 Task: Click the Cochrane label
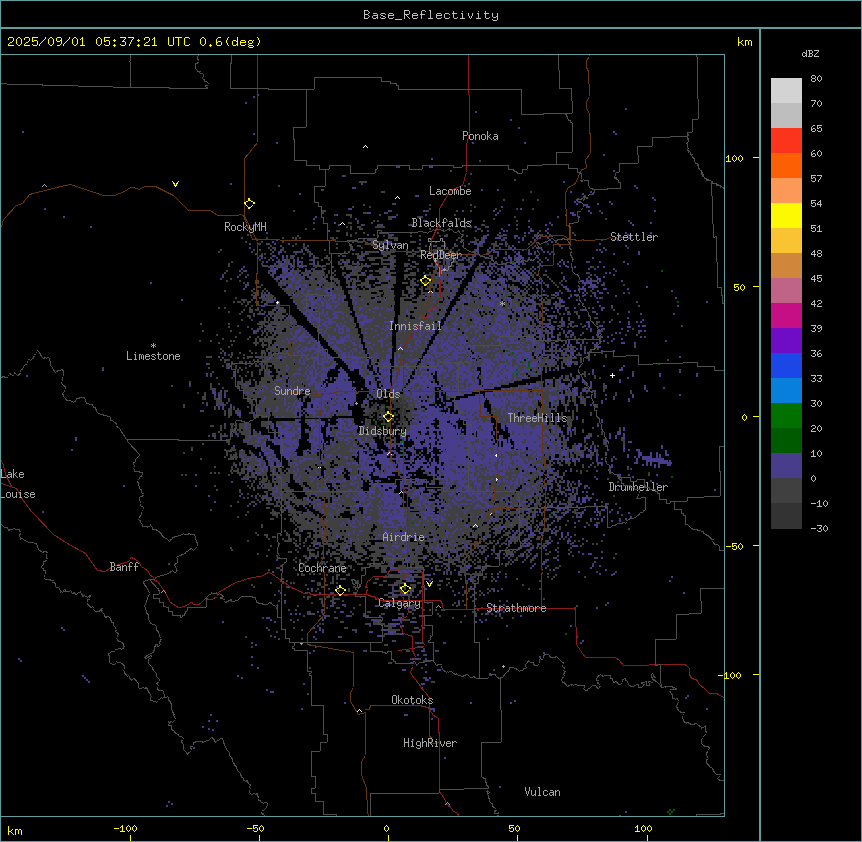(x=322, y=568)
